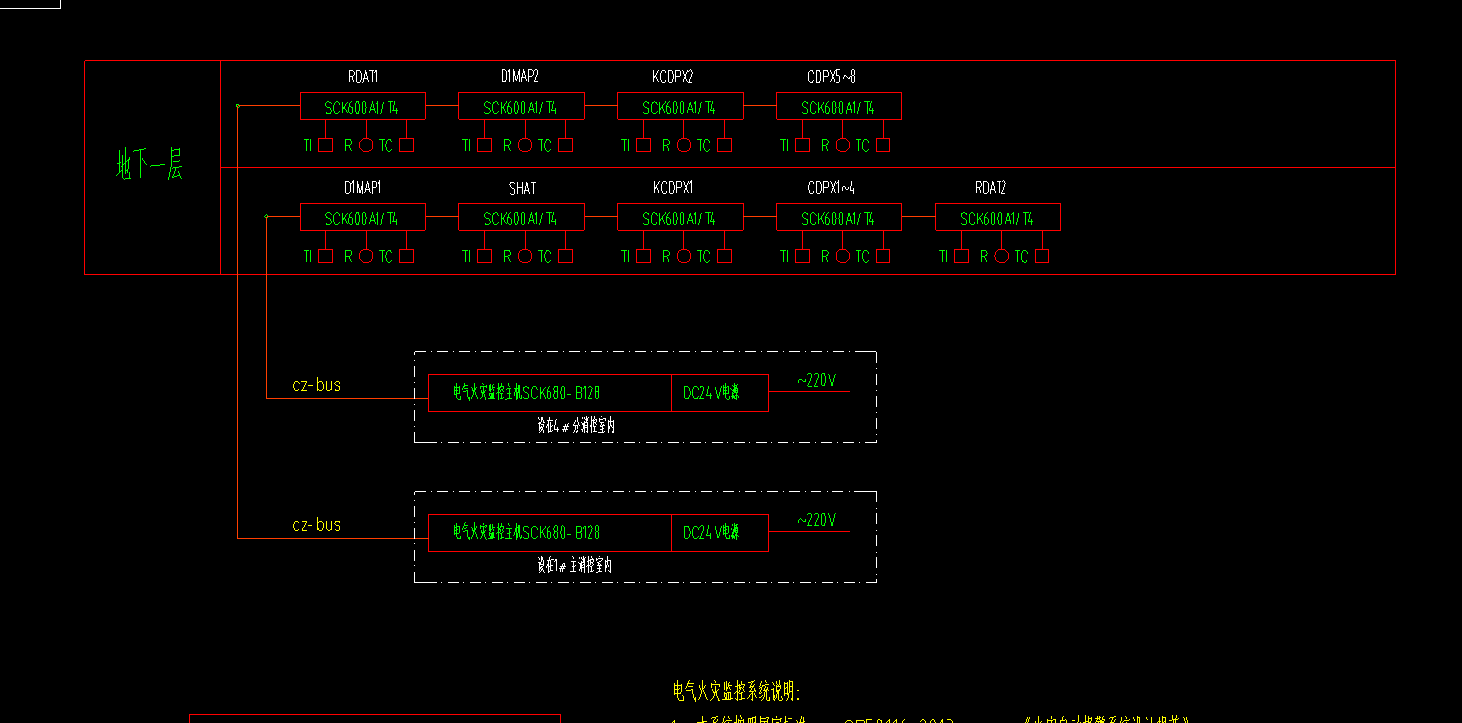Screen dimensions: 1462x723
Task: Click the SCK600A1/T4 box under KCDPX1
Action: pos(680,218)
